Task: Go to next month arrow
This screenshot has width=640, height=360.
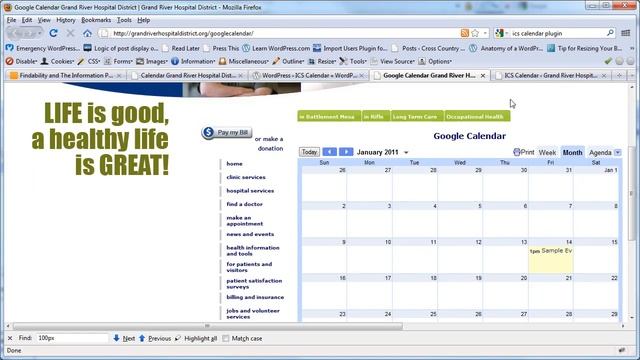Action: click(346, 152)
